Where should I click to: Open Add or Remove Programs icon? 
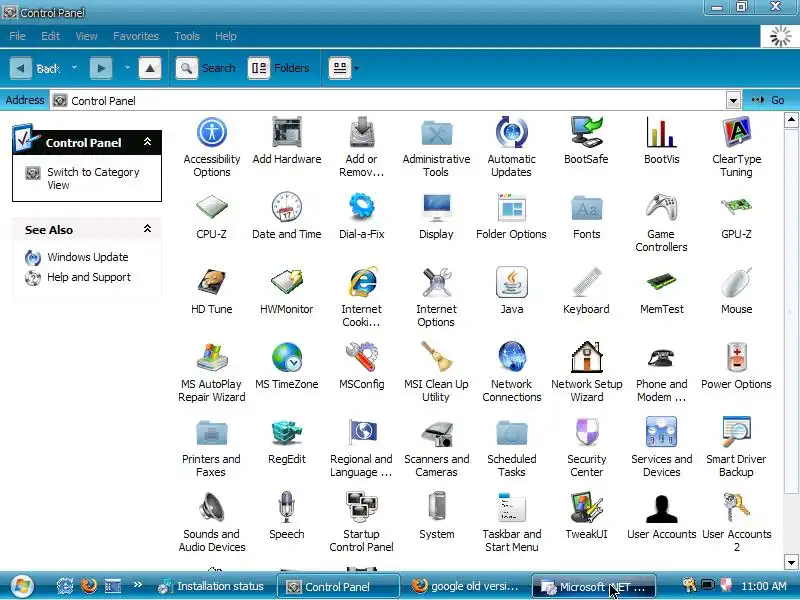tap(362, 132)
